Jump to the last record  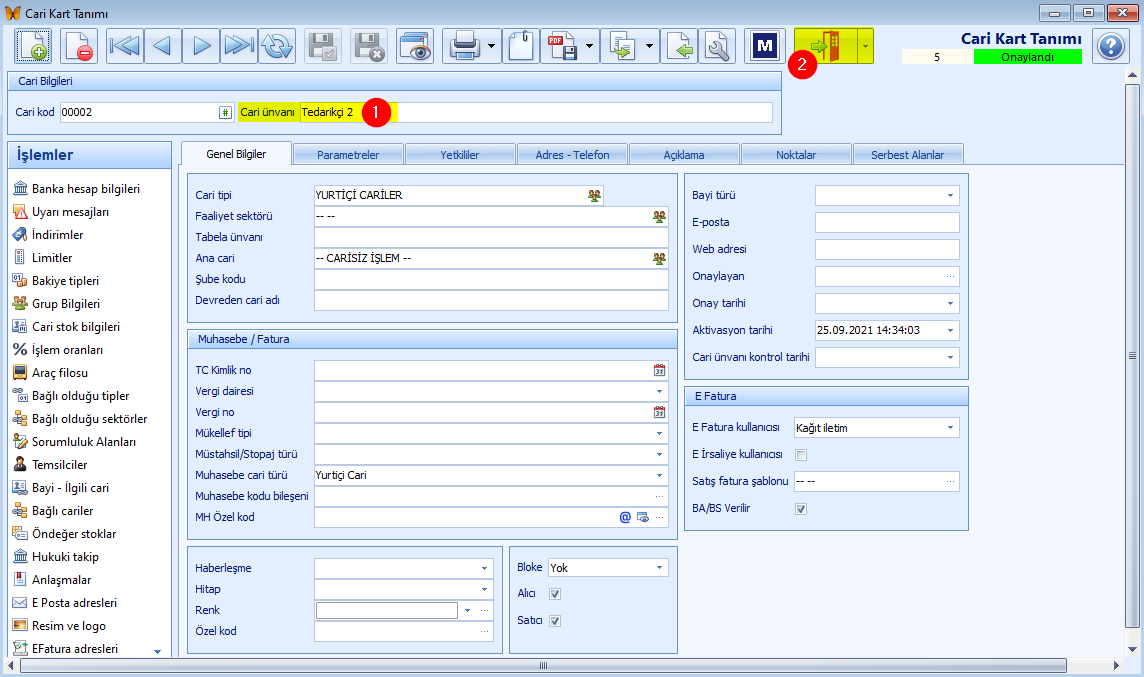(x=239, y=46)
